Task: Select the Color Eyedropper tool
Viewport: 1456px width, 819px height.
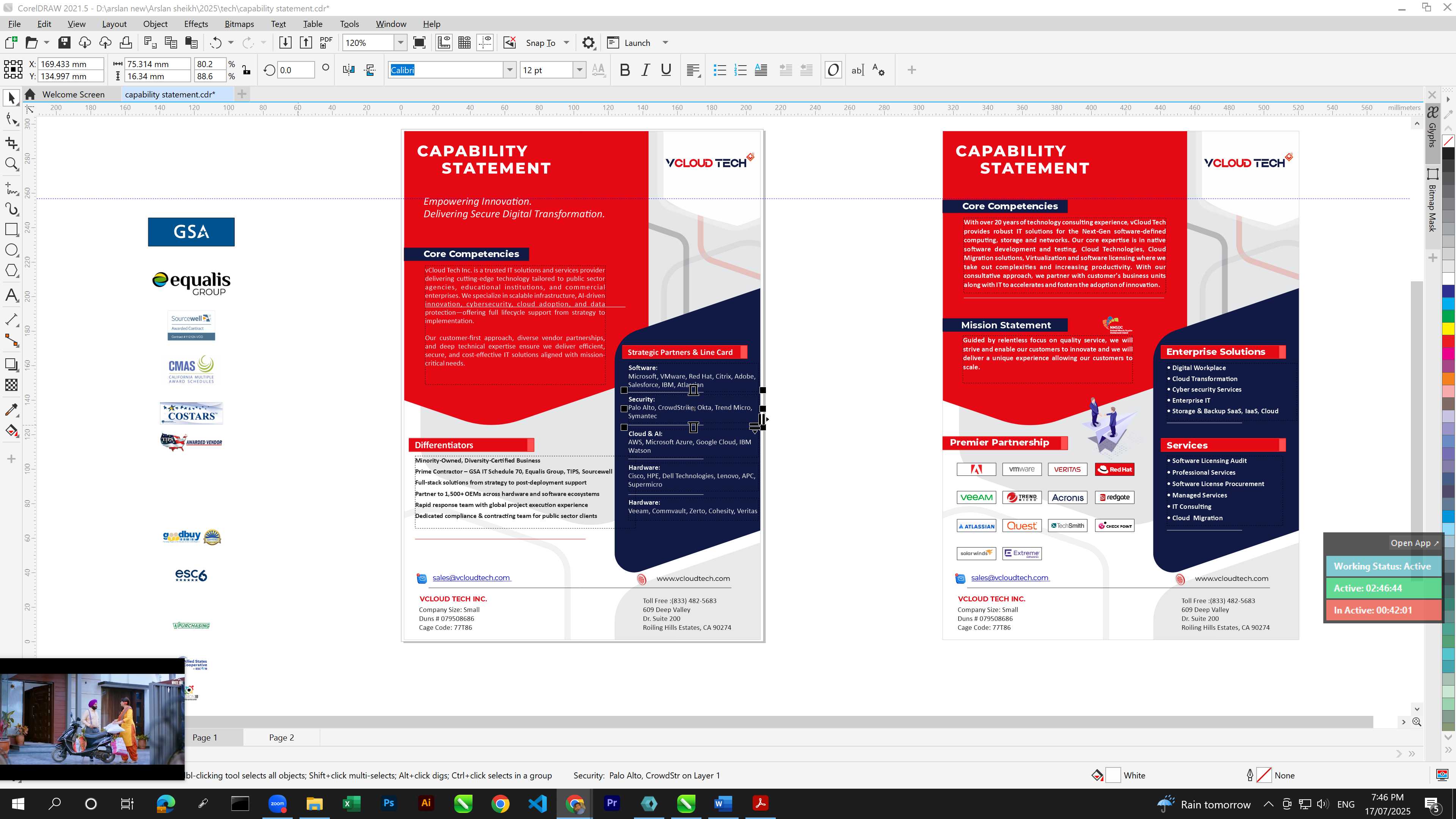Action: (x=11, y=409)
